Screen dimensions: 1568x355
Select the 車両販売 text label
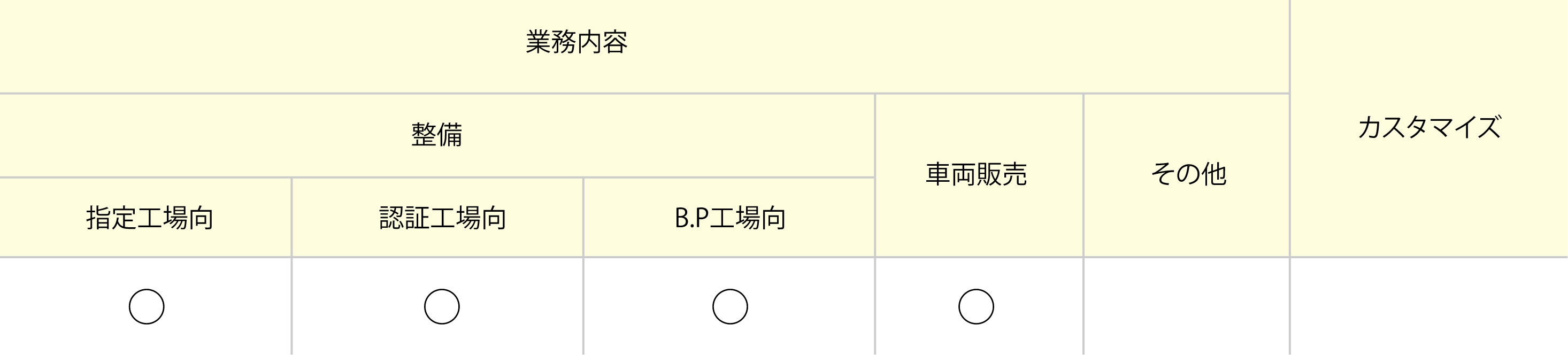pos(977,174)
